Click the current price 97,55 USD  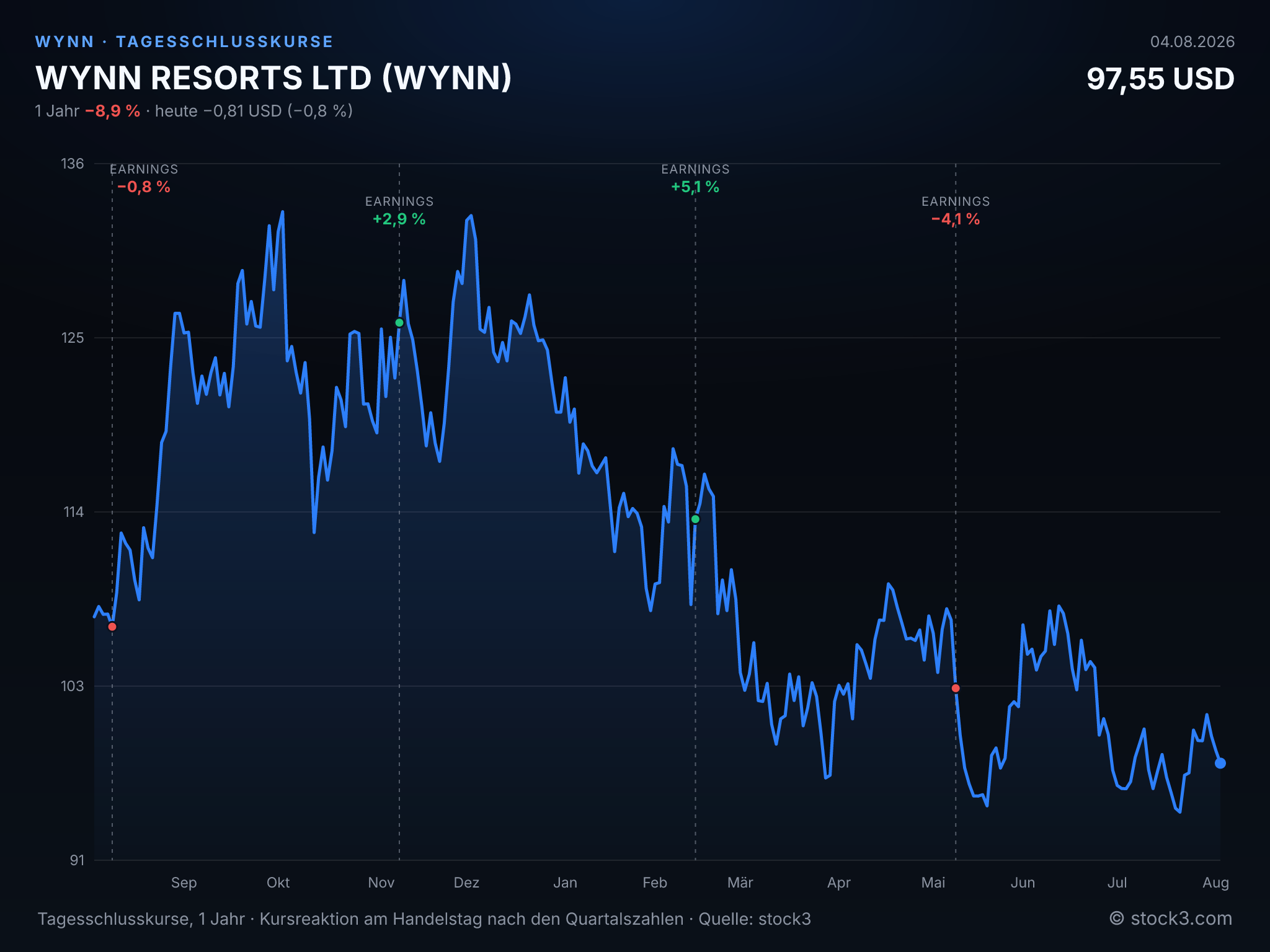(1160, 79)
